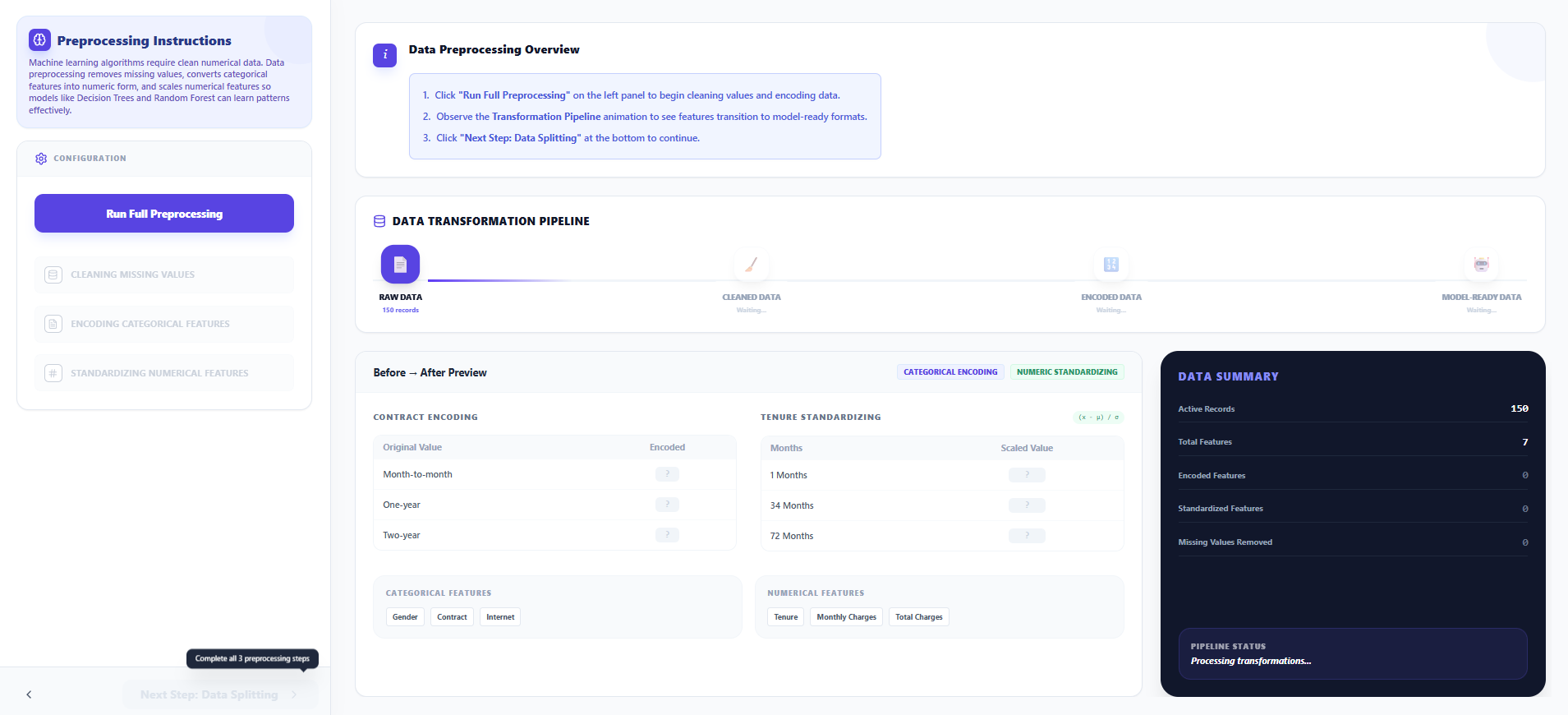Screen dimensions: 1568x715
Task: Click the Total Charges feature chip
Action: click(918, 617)
